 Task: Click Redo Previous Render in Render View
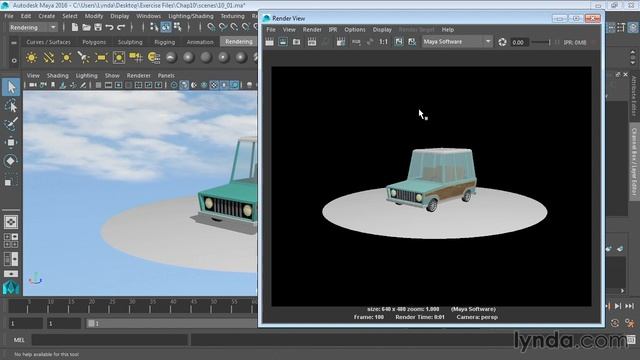269,42
